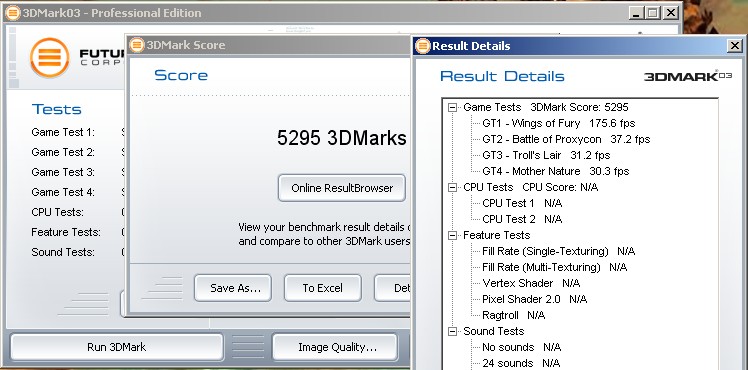This screenshot has height=370, width=748.
Task: Click the 3DMark03 title bar app icon
Action: (13, 13)
